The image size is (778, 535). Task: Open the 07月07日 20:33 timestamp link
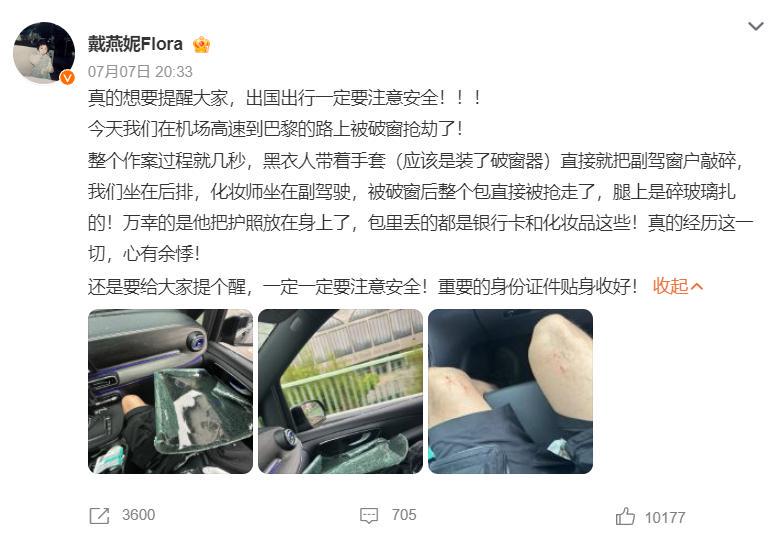point(140,71)
